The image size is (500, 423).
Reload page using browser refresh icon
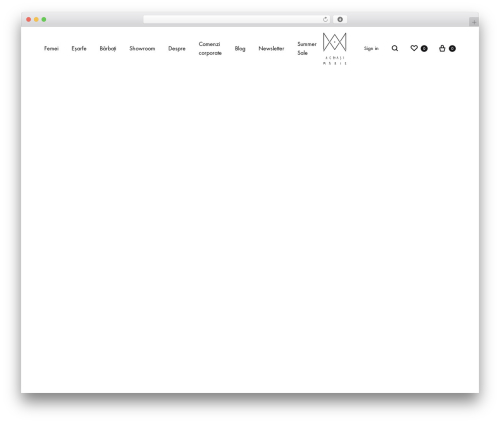(x=325, y=19)
